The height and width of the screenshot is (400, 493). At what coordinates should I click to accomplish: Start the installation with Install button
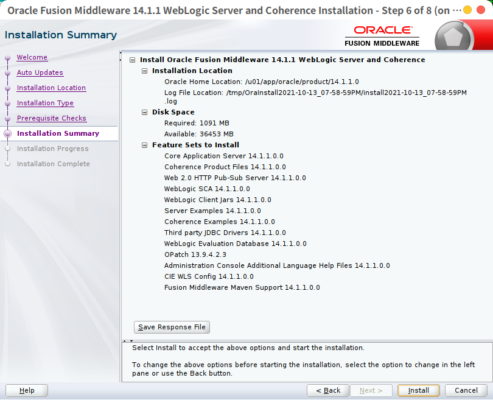[x=419, y=390]
